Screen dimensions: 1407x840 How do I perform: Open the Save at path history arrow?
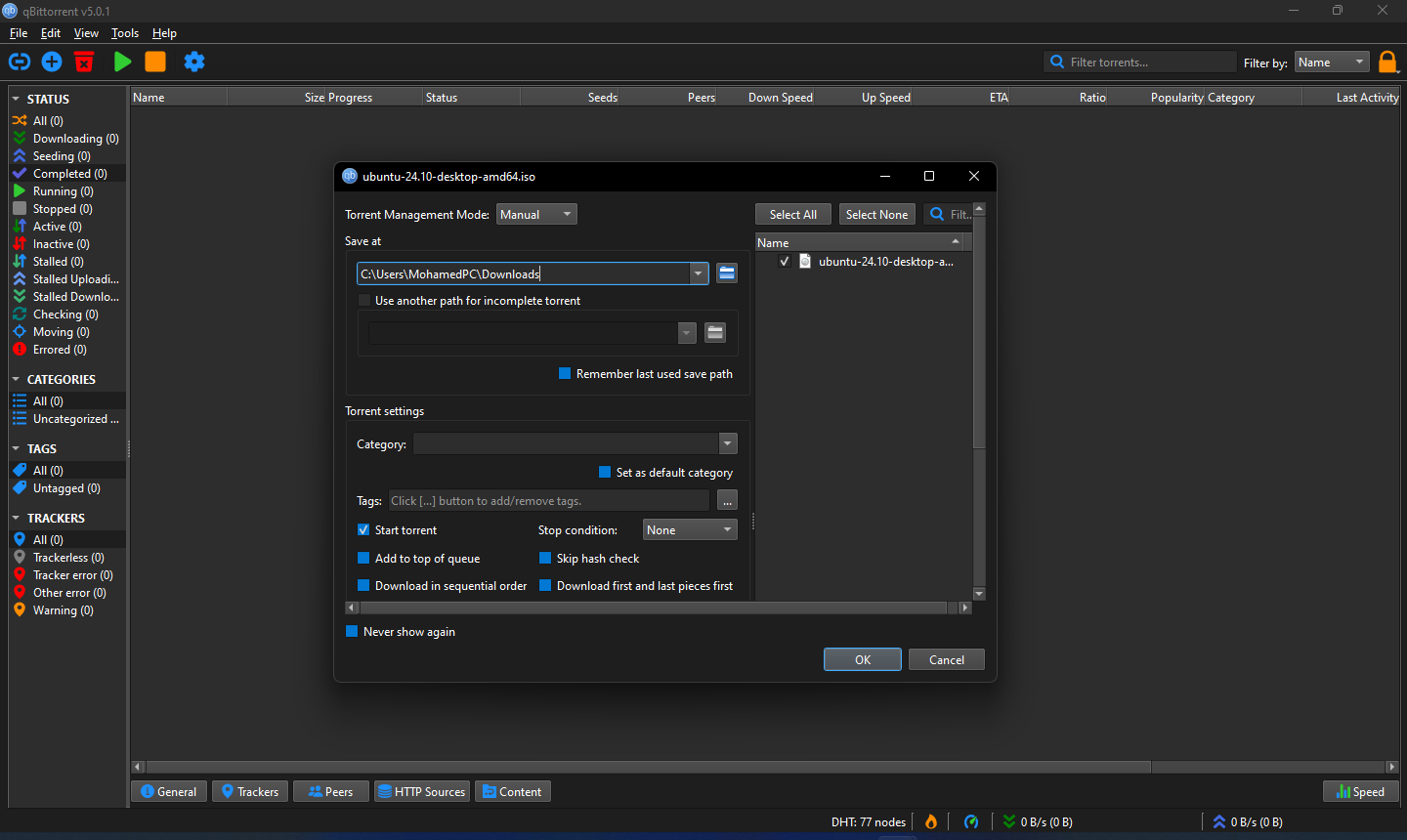click(x=699, y=274)
